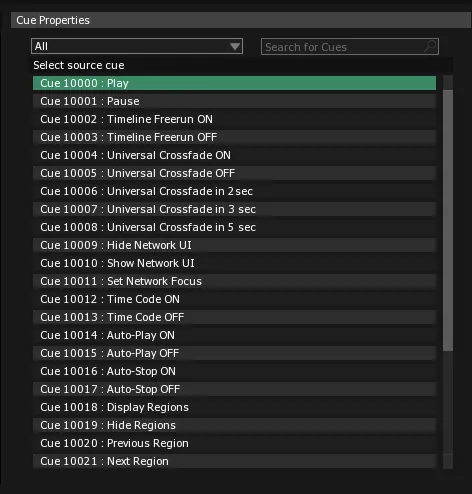The height and width of the screenshot is (494, 472).
Task: Select Cue 10000 : Play
Action: [x=234, y=83]
